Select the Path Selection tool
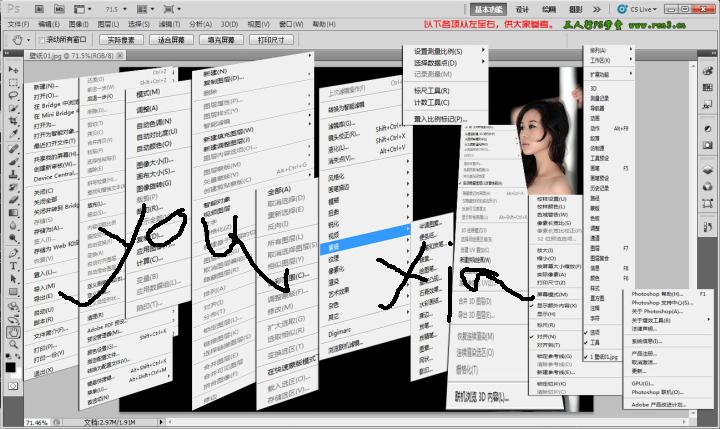The width and height of the screenshot is (720, 429). 13,278
